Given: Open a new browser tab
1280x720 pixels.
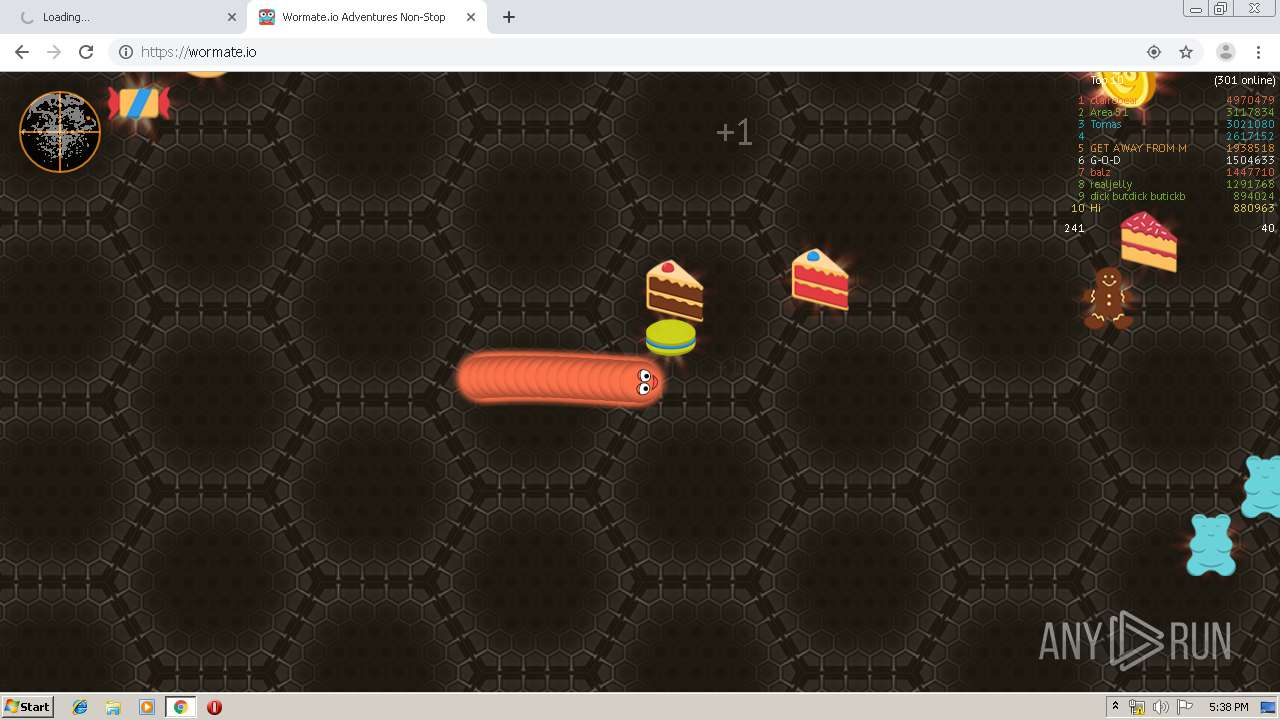Looking at the screenshot, I should (508, 17).
